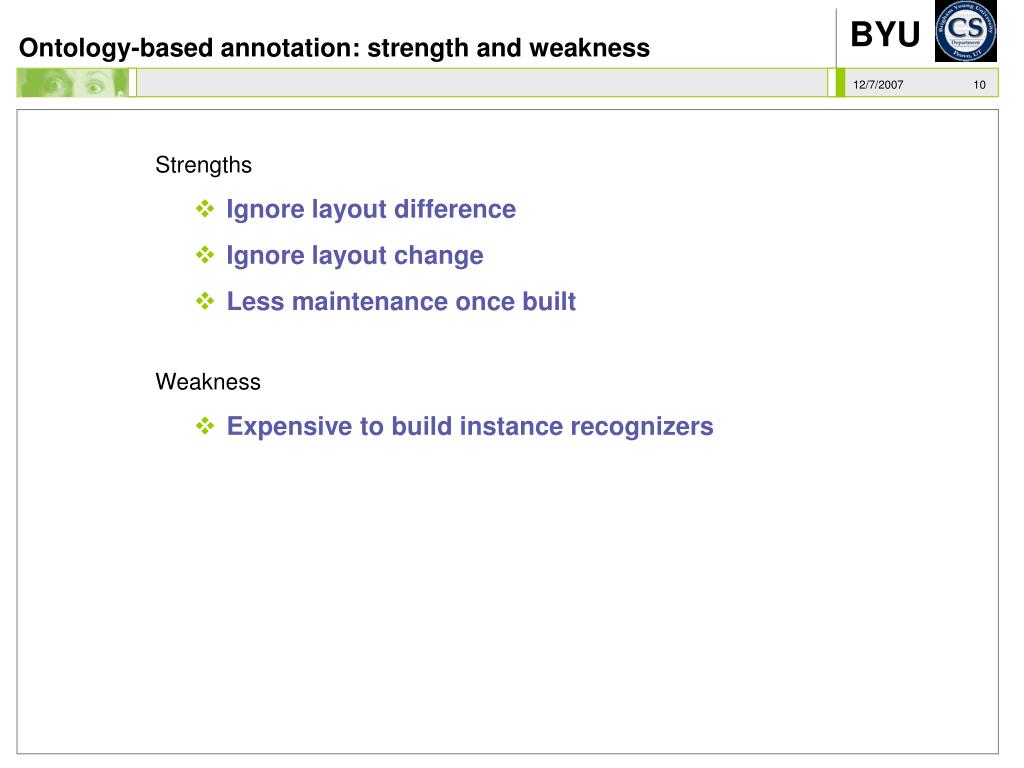Click bullet icon beside Ignore layout difference
Screen dimensions: 1024x768
tap(205, 209)
